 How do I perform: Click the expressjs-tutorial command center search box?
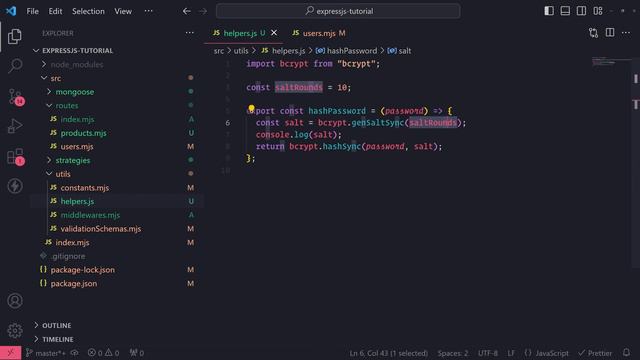pos(338,11)
